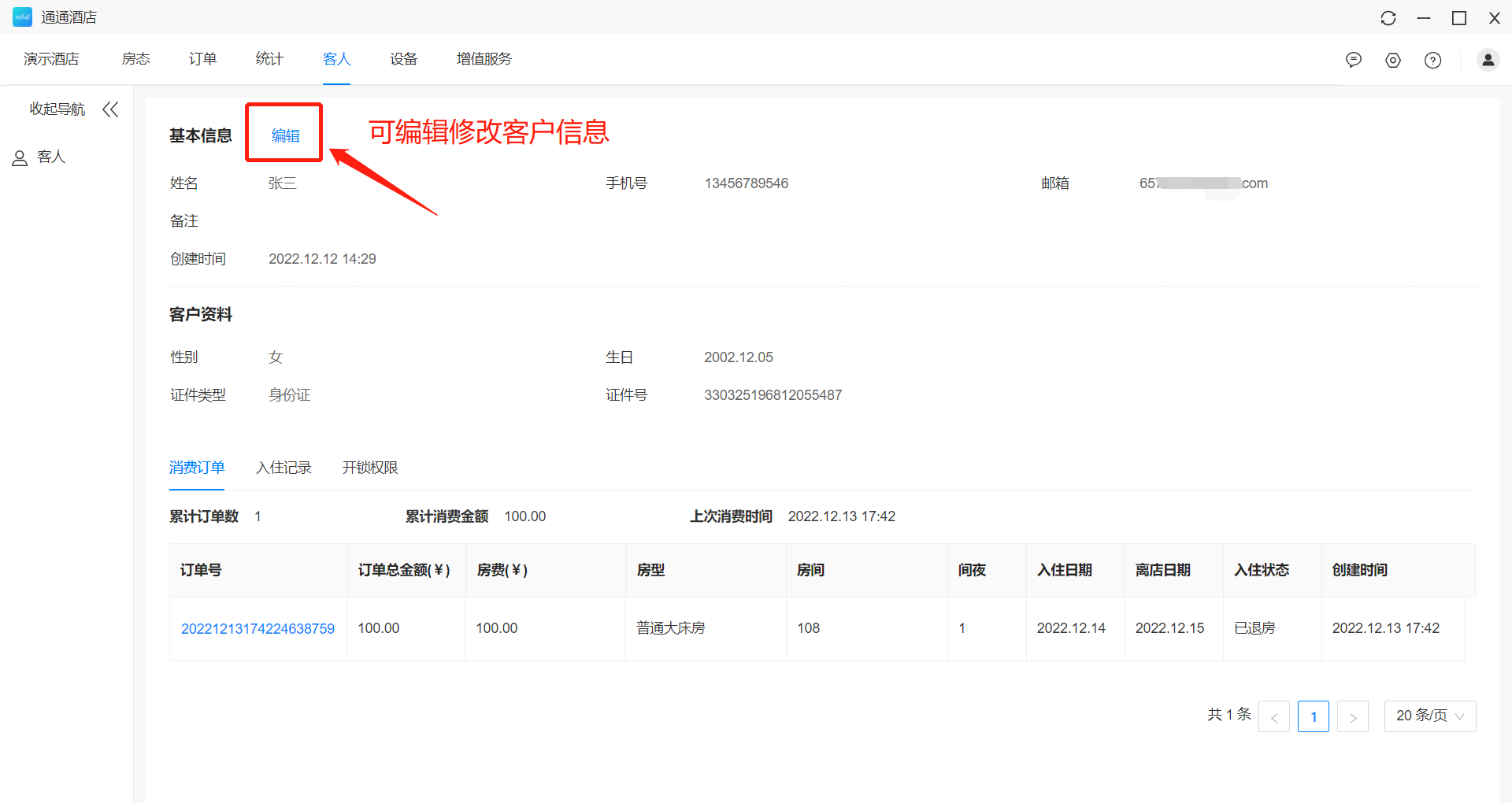This screenshot has width=1512, height=803.
Task: Click the 通通酒店 app logo
Action: 22,17
